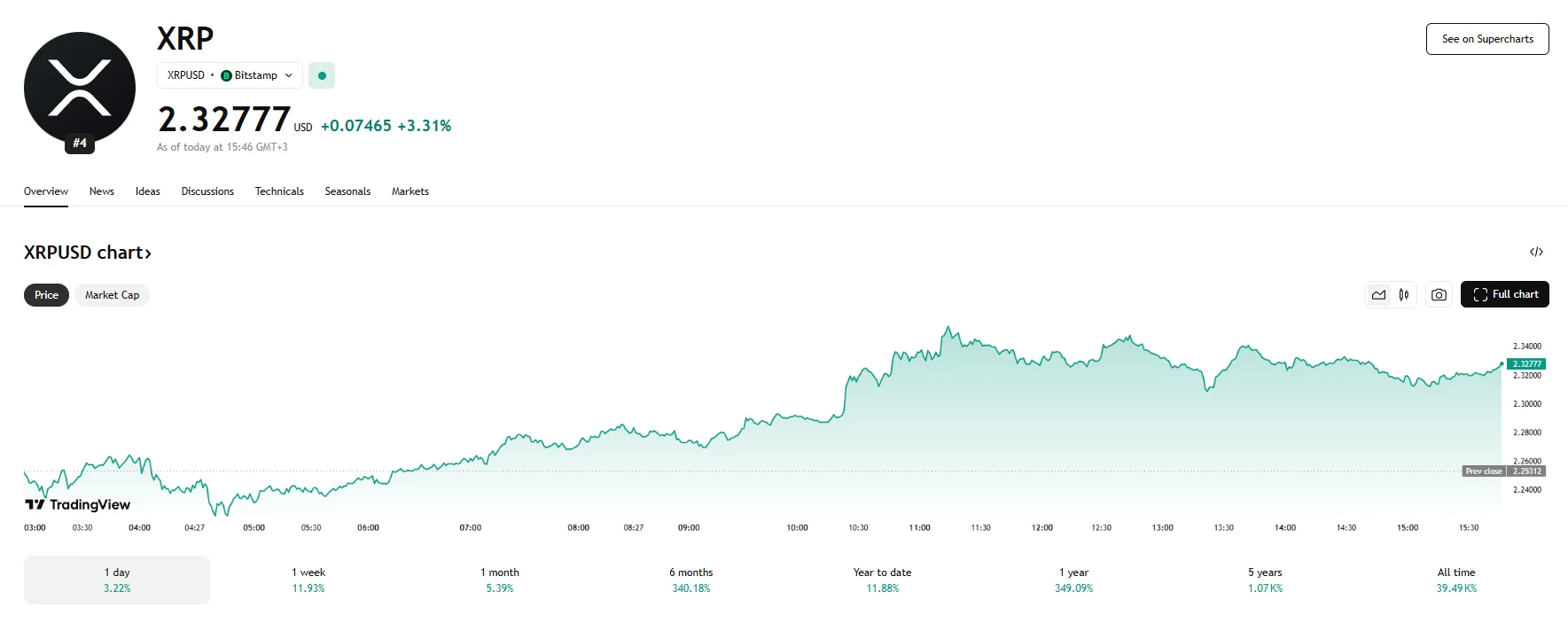Select the All time range
The height and width of the screenshot is (623, 1568).
1456,580
